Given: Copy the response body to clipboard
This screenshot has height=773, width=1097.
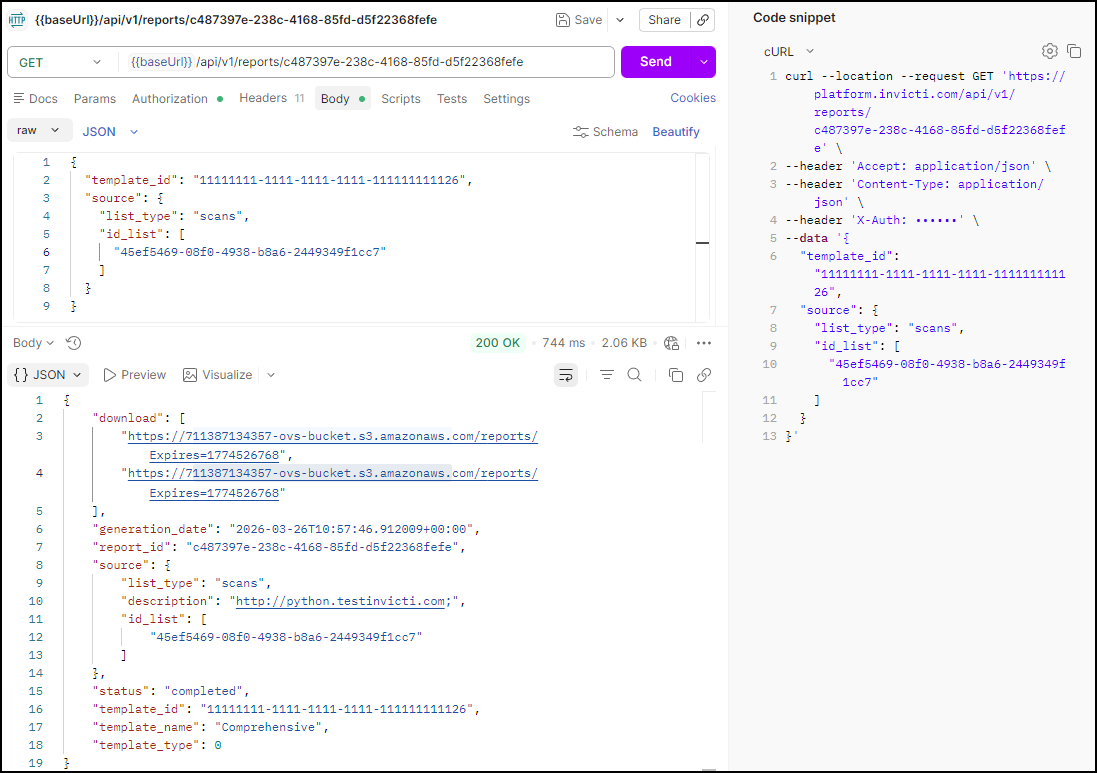Looking at the screenshot, I should (x=676, y=375).
